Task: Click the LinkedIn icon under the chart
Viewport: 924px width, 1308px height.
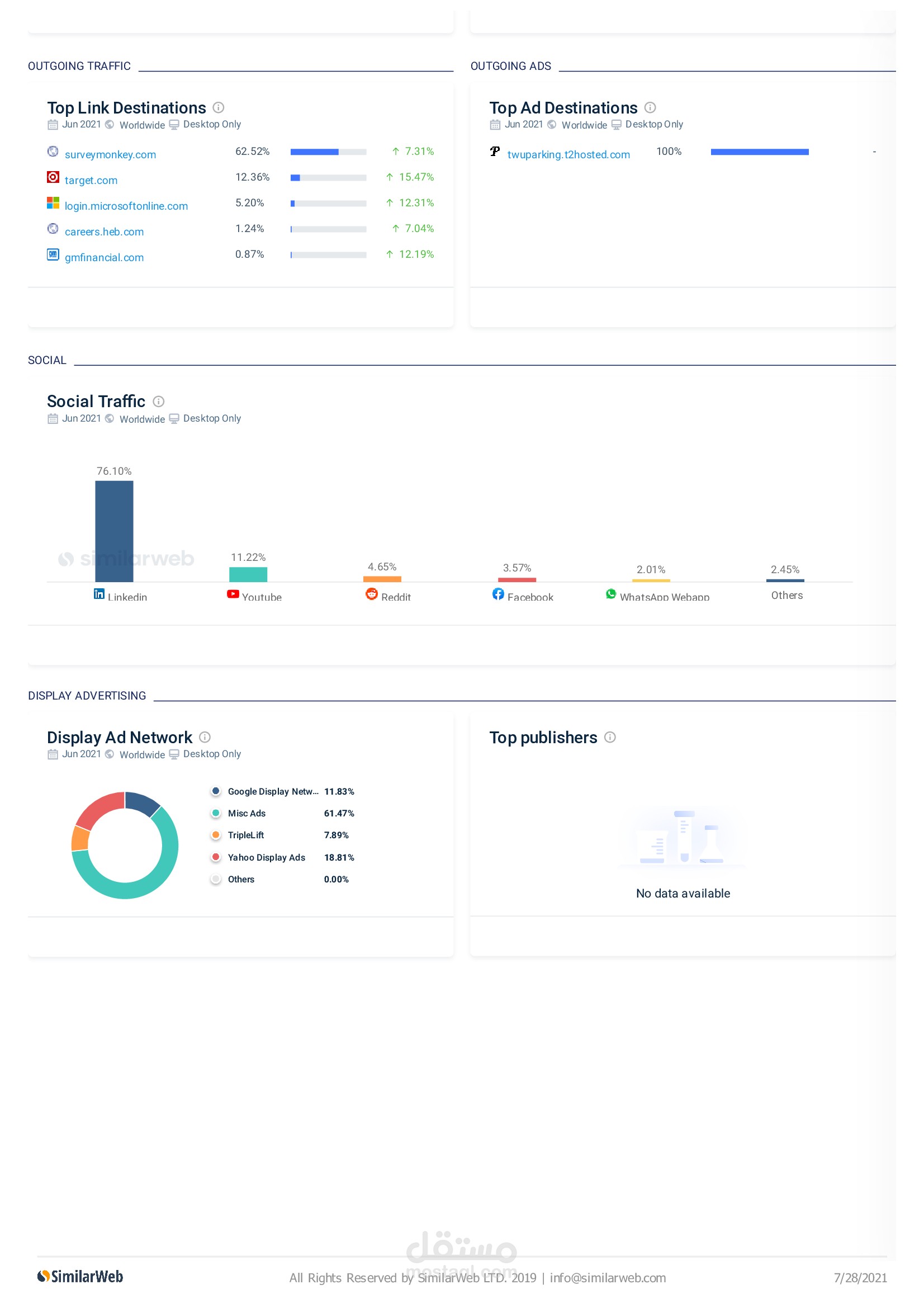Action: 99,594
